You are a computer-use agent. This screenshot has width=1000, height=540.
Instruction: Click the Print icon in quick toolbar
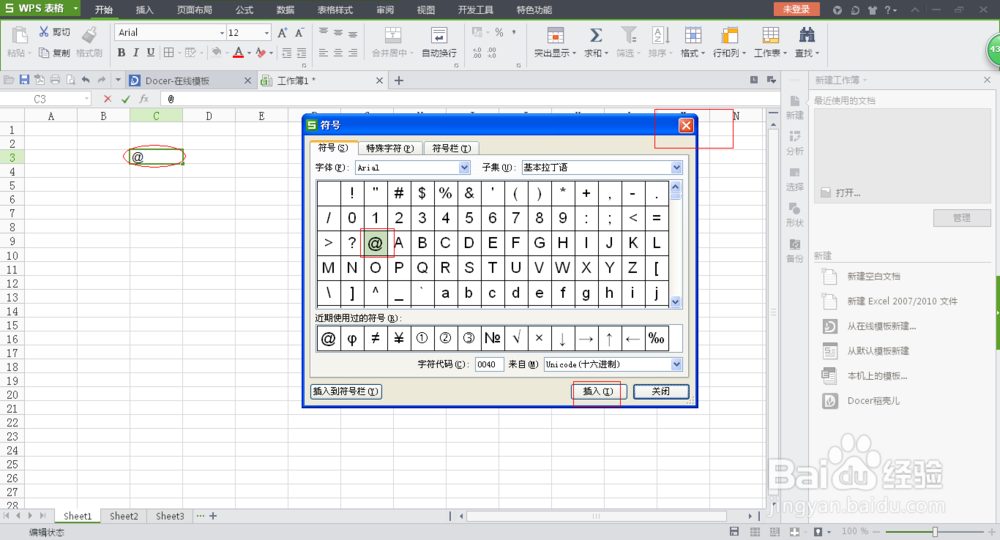point(55,80)
